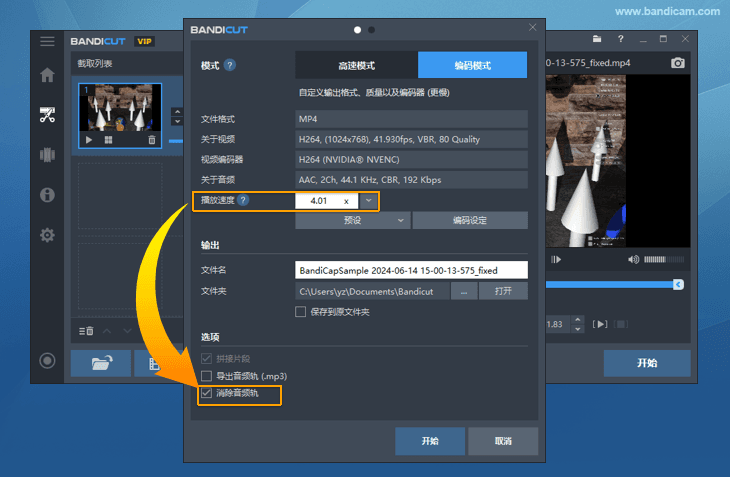
Task: Select the Cut scissors tool in sidebar
Action: (x=47, y=114)
